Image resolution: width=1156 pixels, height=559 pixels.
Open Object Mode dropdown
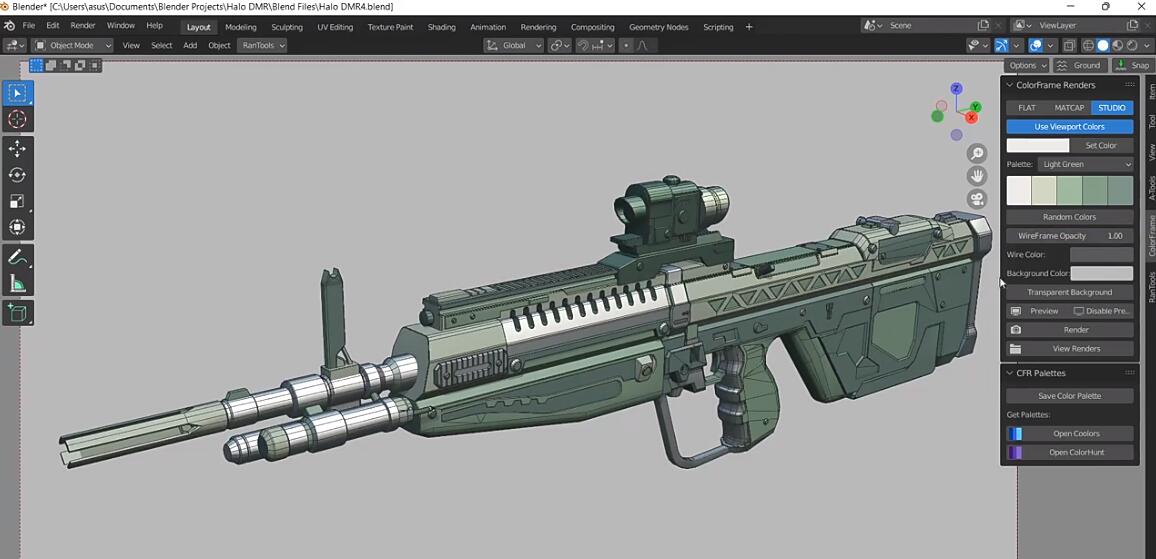[x=72, y=45]
